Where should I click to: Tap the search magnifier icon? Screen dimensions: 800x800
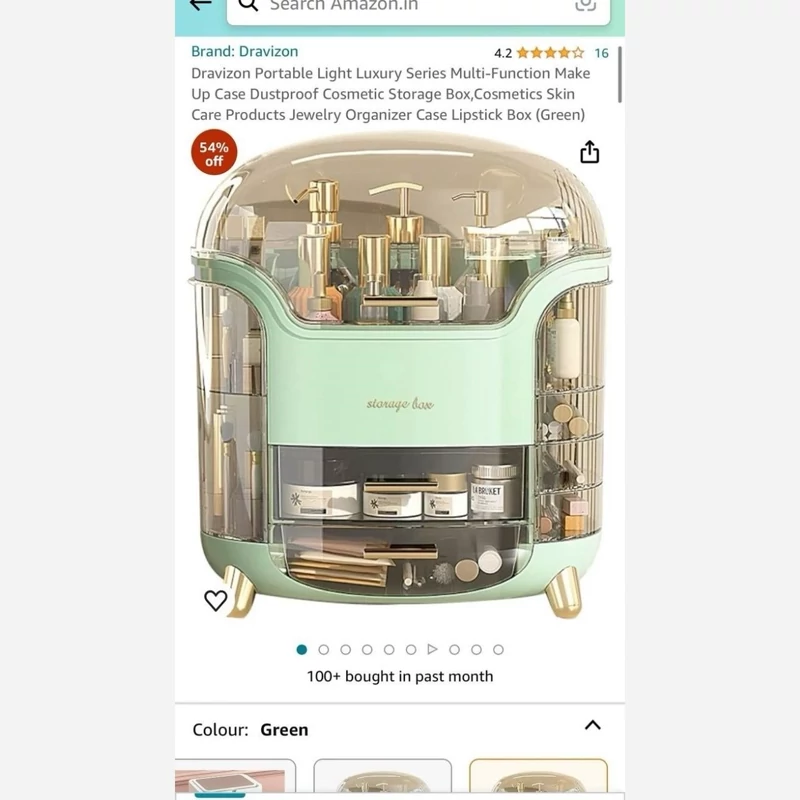(248, 5)
